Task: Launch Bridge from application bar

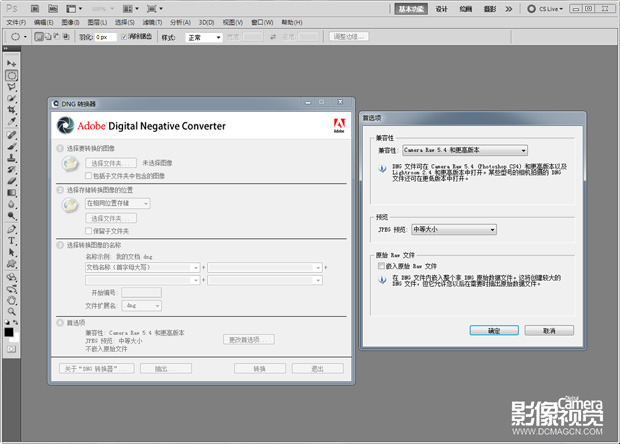Action: tap(35, 8)
